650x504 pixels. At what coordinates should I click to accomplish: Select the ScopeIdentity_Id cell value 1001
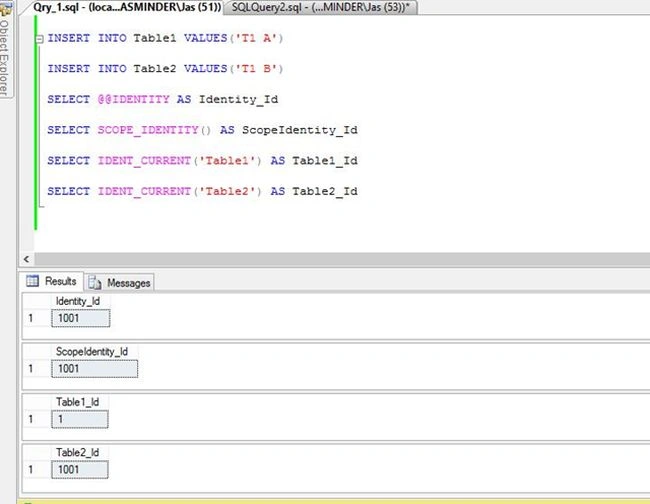point(95,369)
